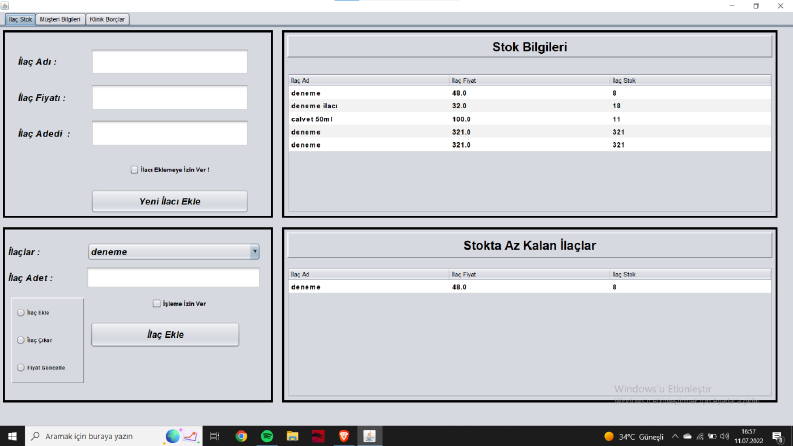Expand the İlaçlar combo box arrow
793x446 pixels.
tap(254, 251)
